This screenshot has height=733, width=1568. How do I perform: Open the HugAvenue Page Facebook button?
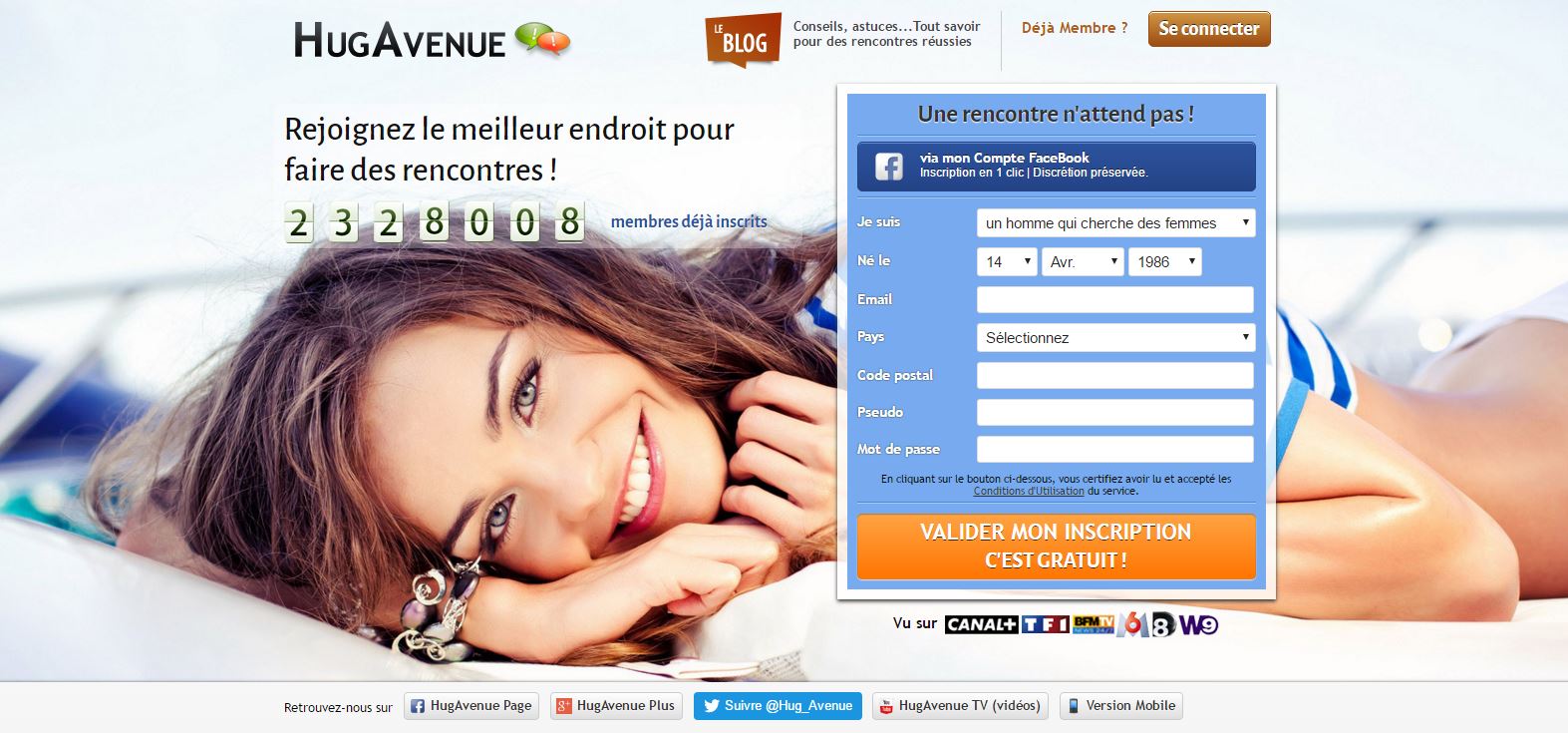471,706
